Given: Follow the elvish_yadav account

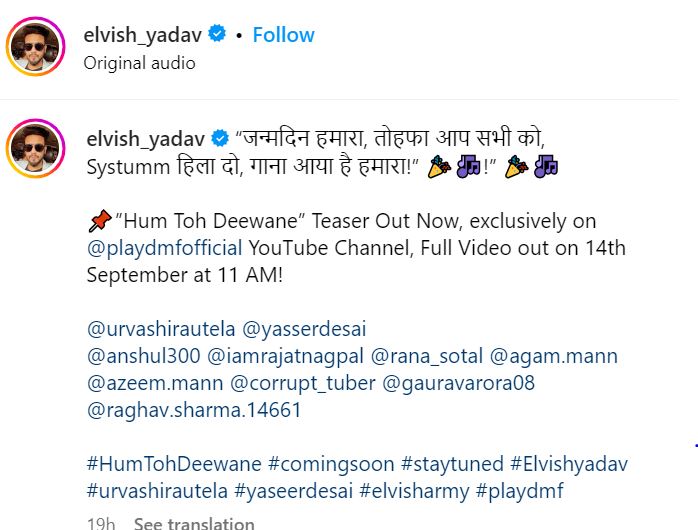Looking at the screenshot, I should [283, 35].
